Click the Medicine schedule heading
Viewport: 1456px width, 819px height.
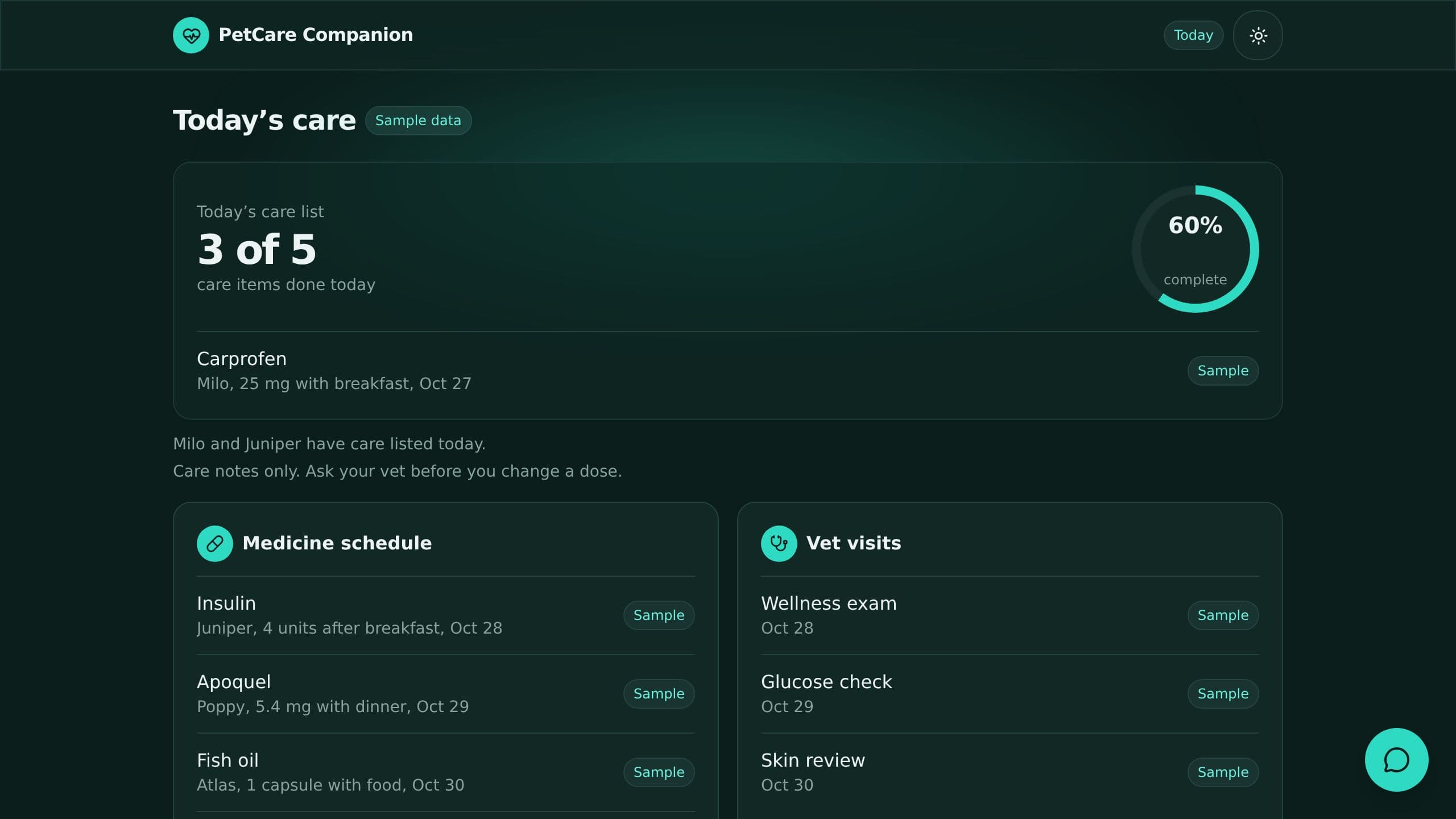click(x=337, y=544)
